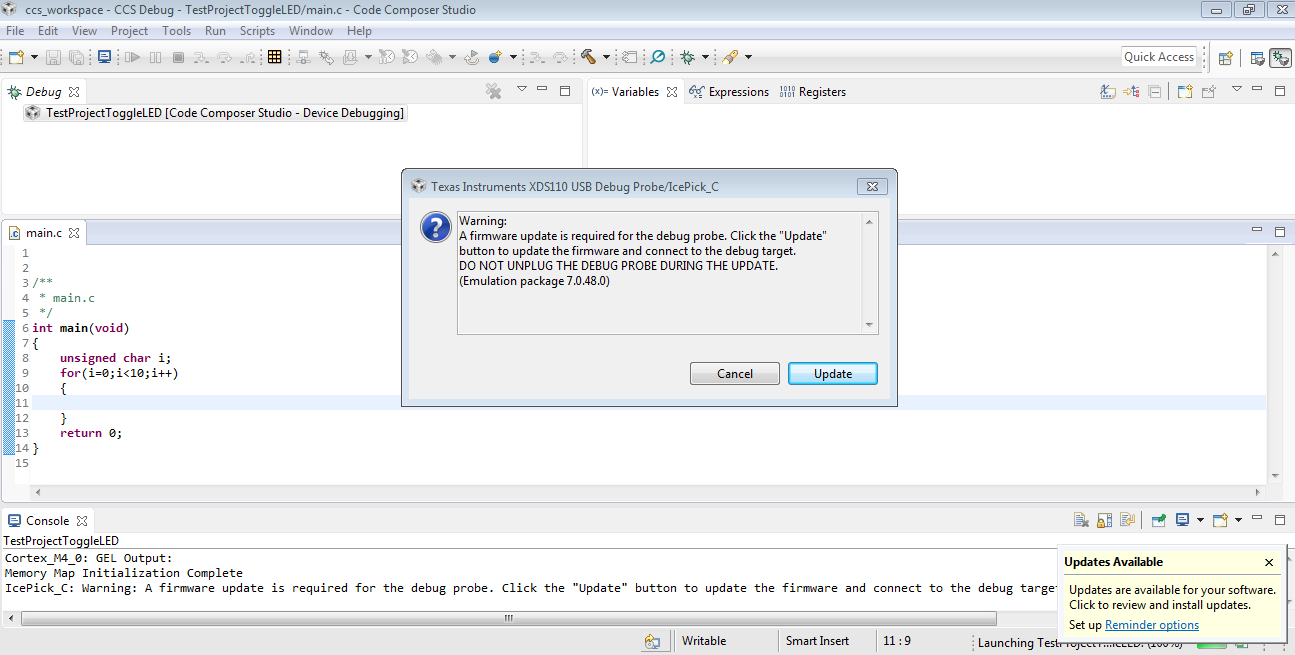This screenshot has width=1295, height=655.
Task: Maximize the main.c editor area
Action: (1280, 232)
